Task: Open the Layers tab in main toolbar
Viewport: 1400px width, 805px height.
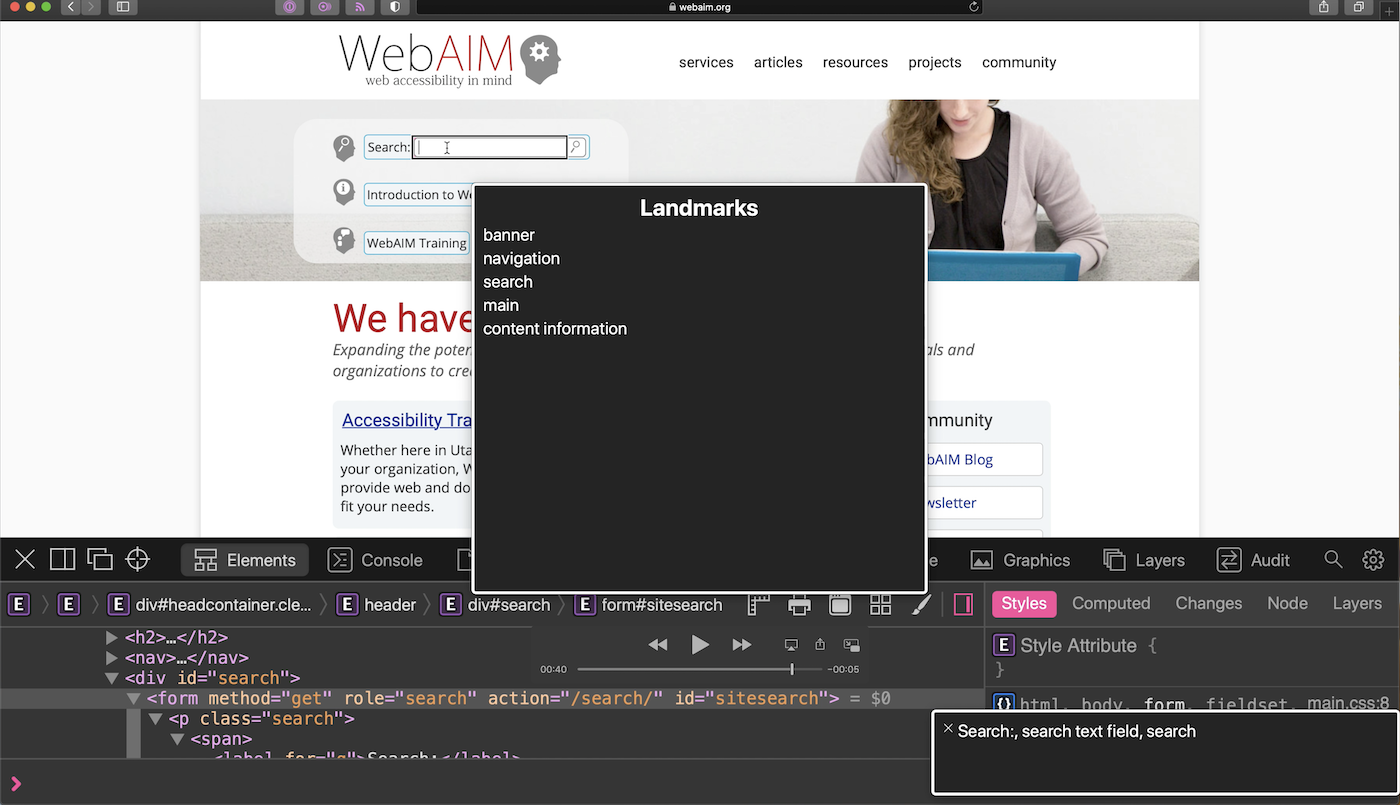Action: click(x=1144, y=560)
